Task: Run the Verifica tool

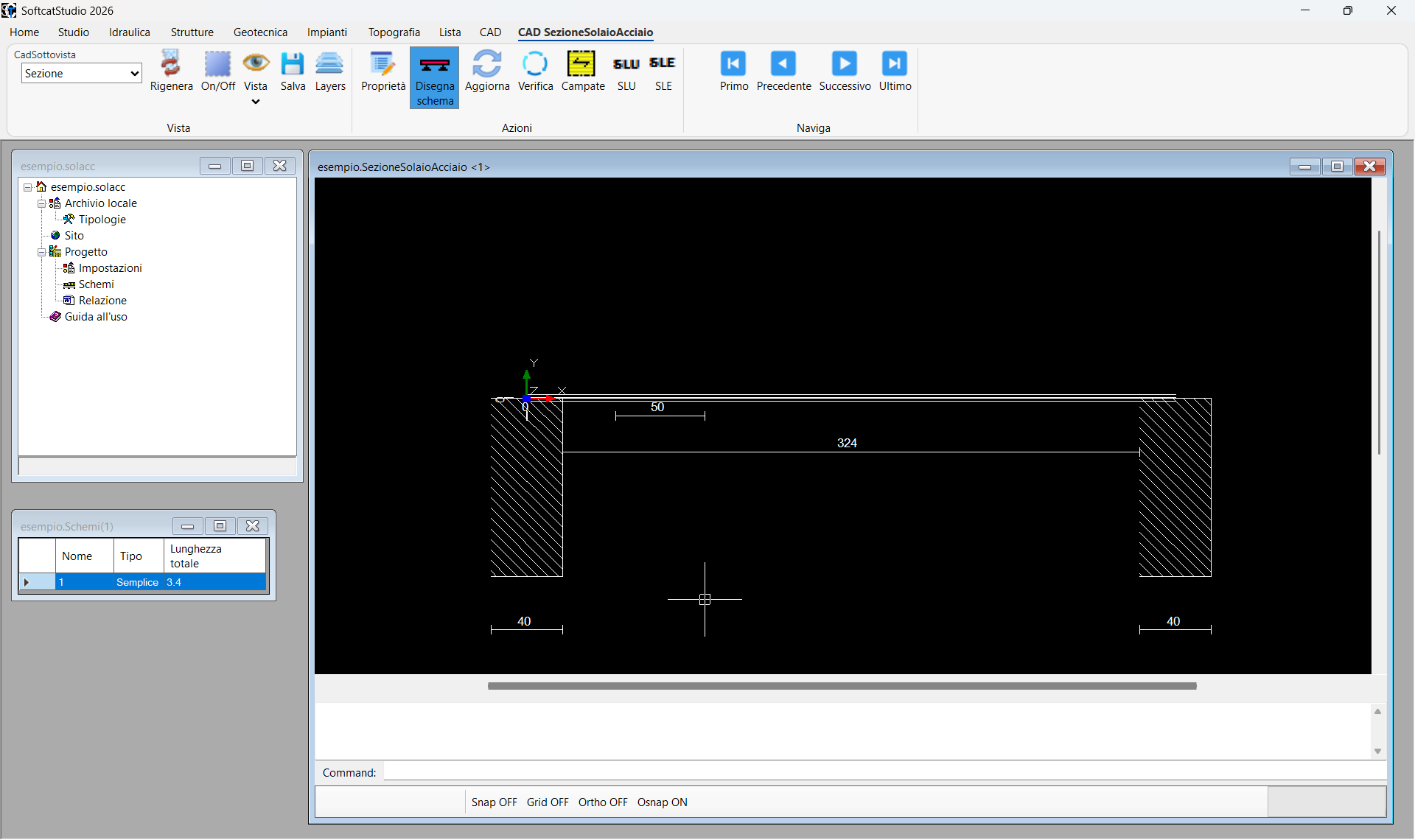Action: [x=535, y=71]
